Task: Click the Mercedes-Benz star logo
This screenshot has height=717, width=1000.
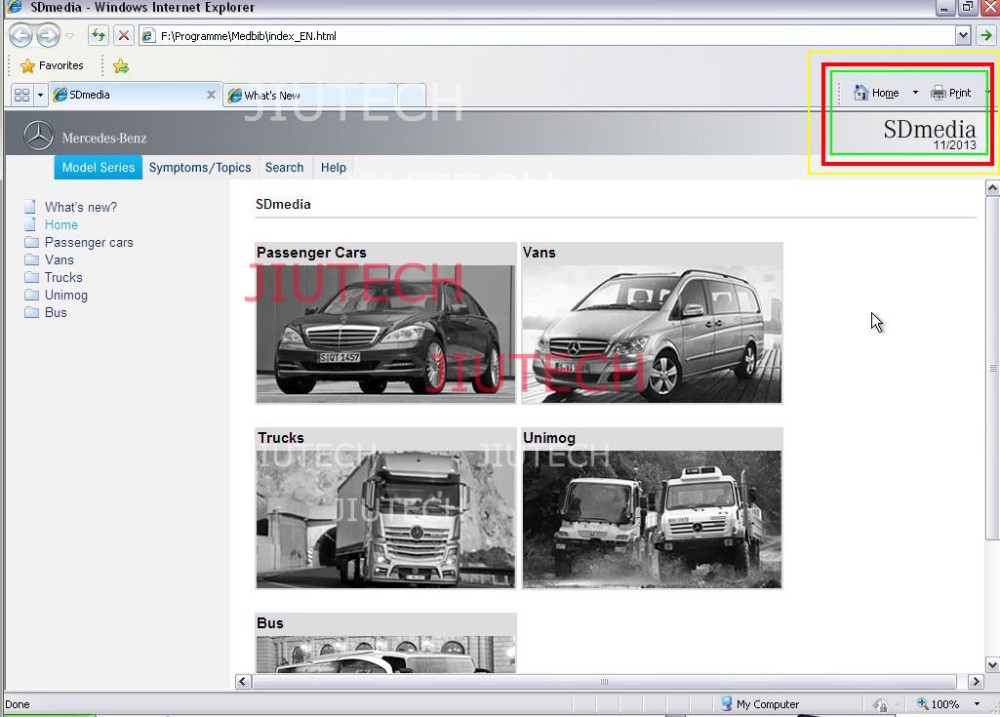Action: coord(38,136)
